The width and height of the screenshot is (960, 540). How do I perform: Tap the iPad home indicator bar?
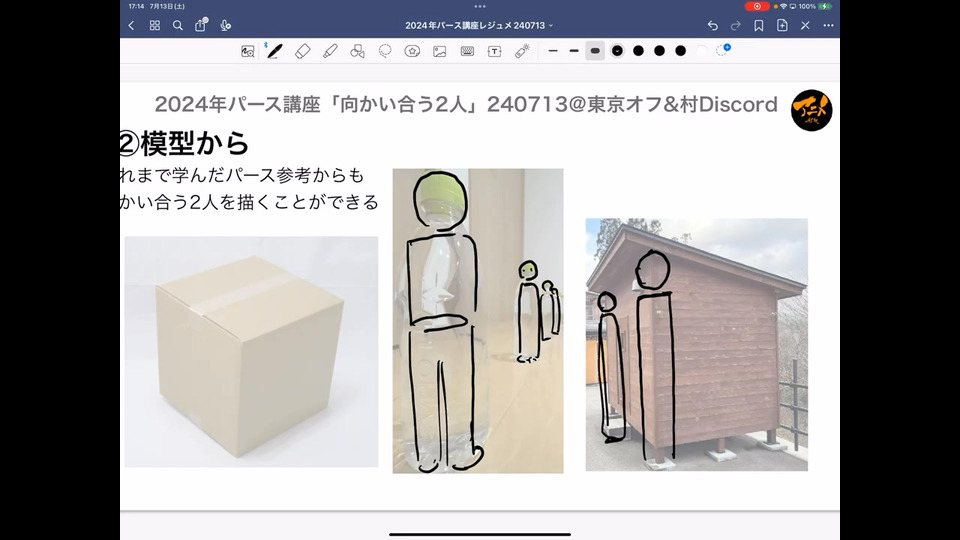point(480,534)
